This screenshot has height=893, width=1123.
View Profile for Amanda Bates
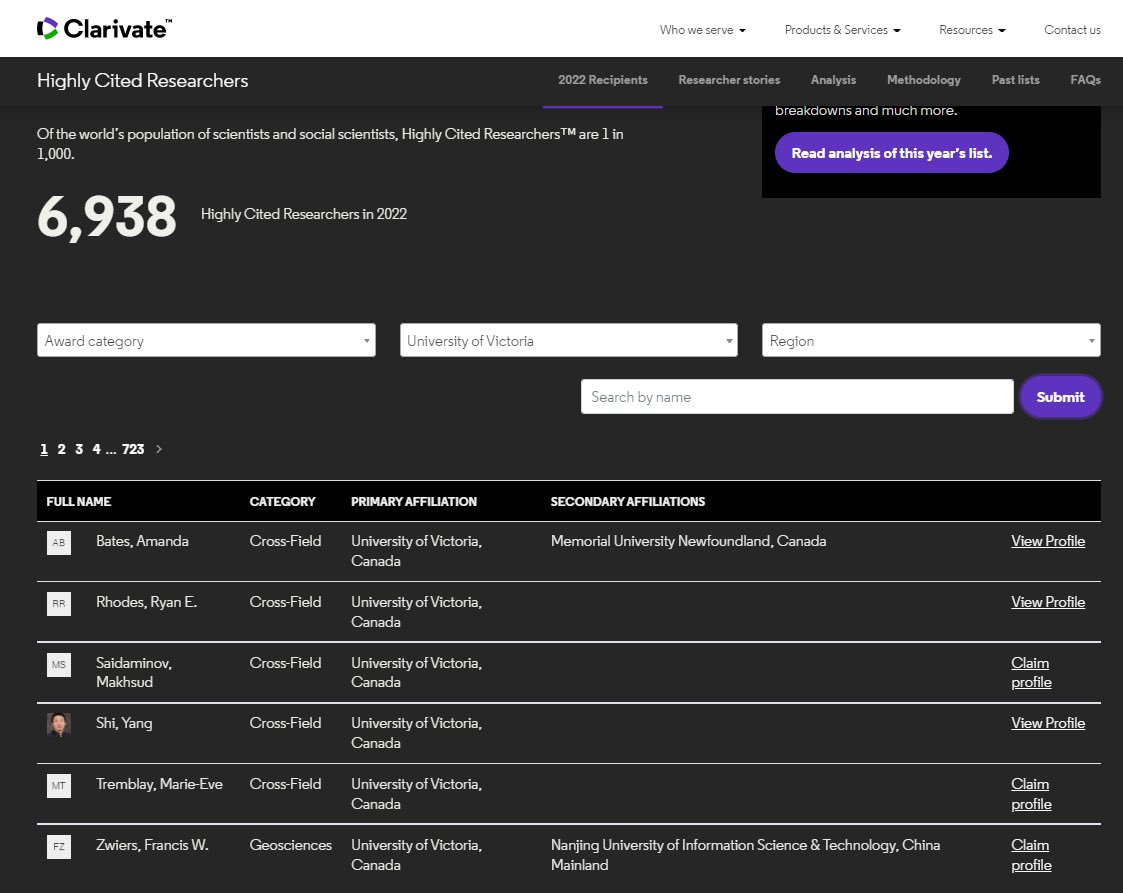click(1048, 541)
